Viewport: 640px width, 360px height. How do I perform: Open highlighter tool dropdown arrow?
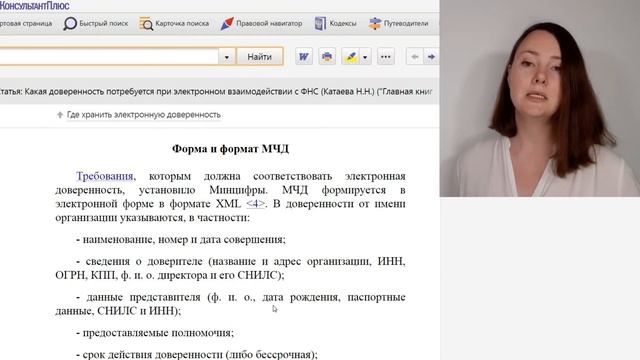coord(365,57)
